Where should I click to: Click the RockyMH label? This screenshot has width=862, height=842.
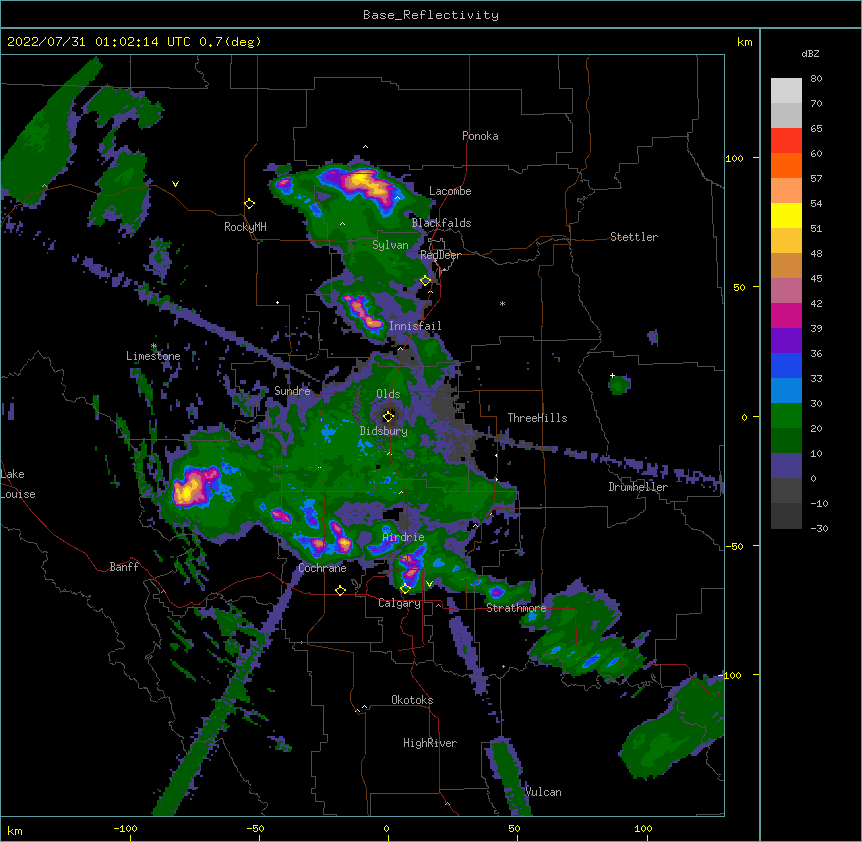(x=245, y=227)
